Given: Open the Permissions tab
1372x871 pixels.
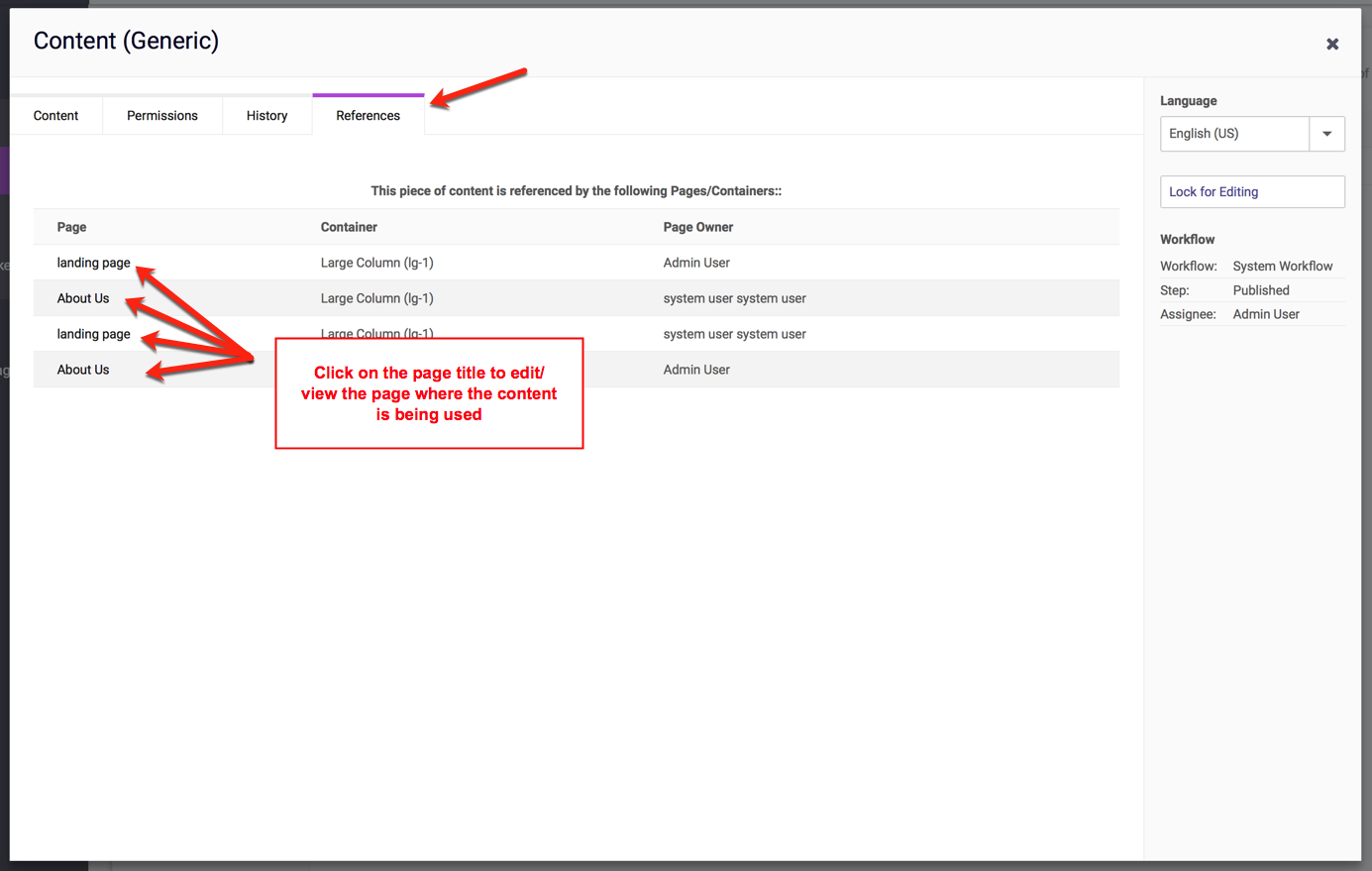Looking at the screenshot, I should [162, 116].
